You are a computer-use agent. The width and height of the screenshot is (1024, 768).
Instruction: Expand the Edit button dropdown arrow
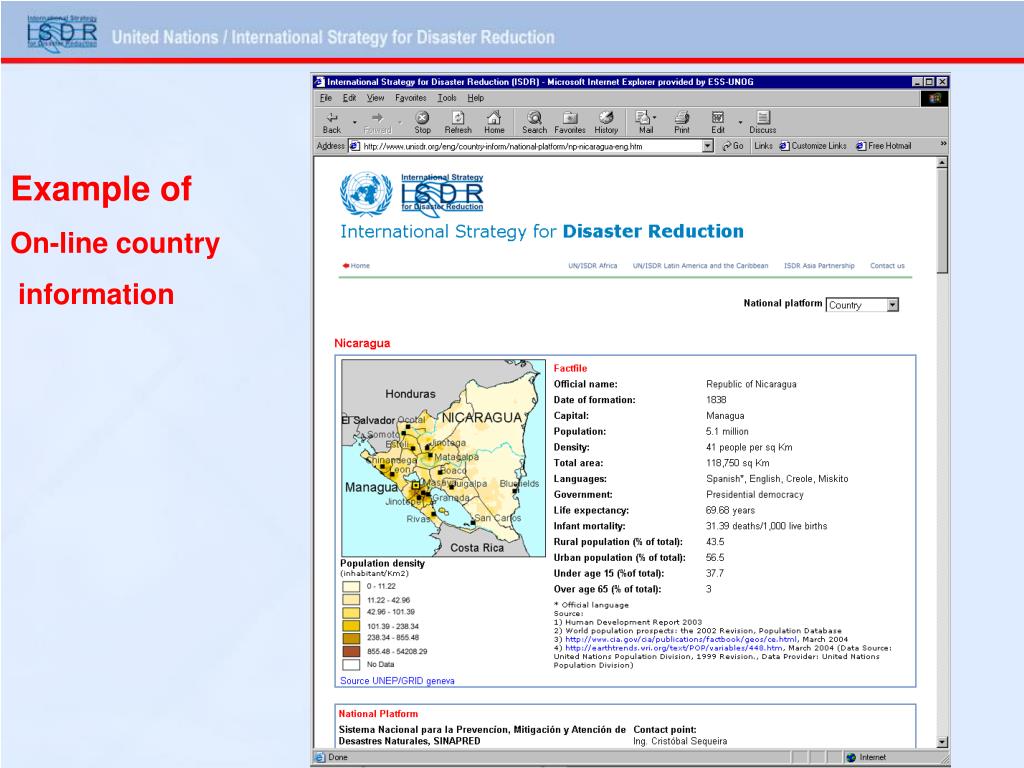point(740,122)
